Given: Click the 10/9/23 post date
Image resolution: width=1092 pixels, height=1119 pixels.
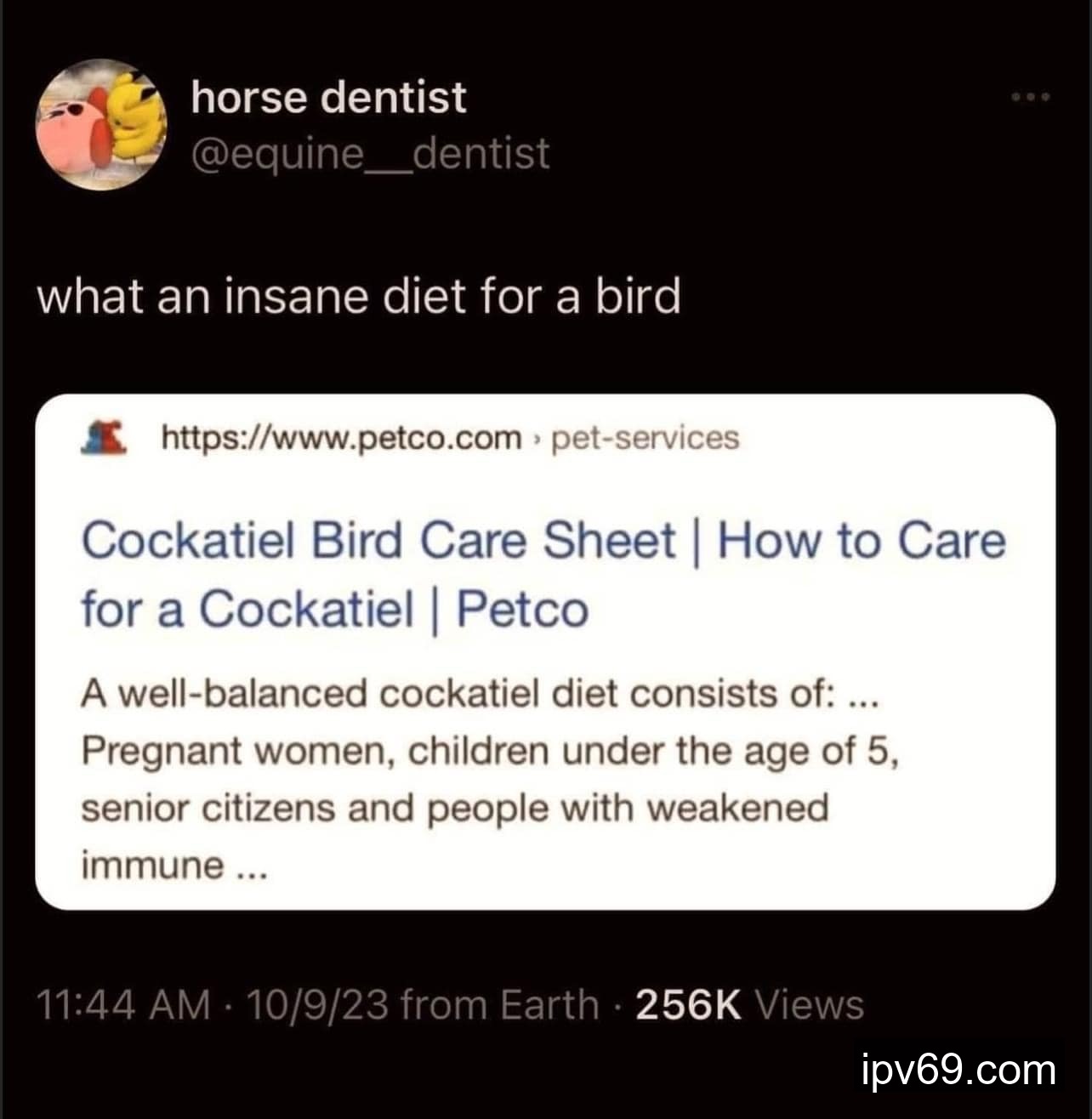Looking at the screenshot, I should tap(316, 1004).
